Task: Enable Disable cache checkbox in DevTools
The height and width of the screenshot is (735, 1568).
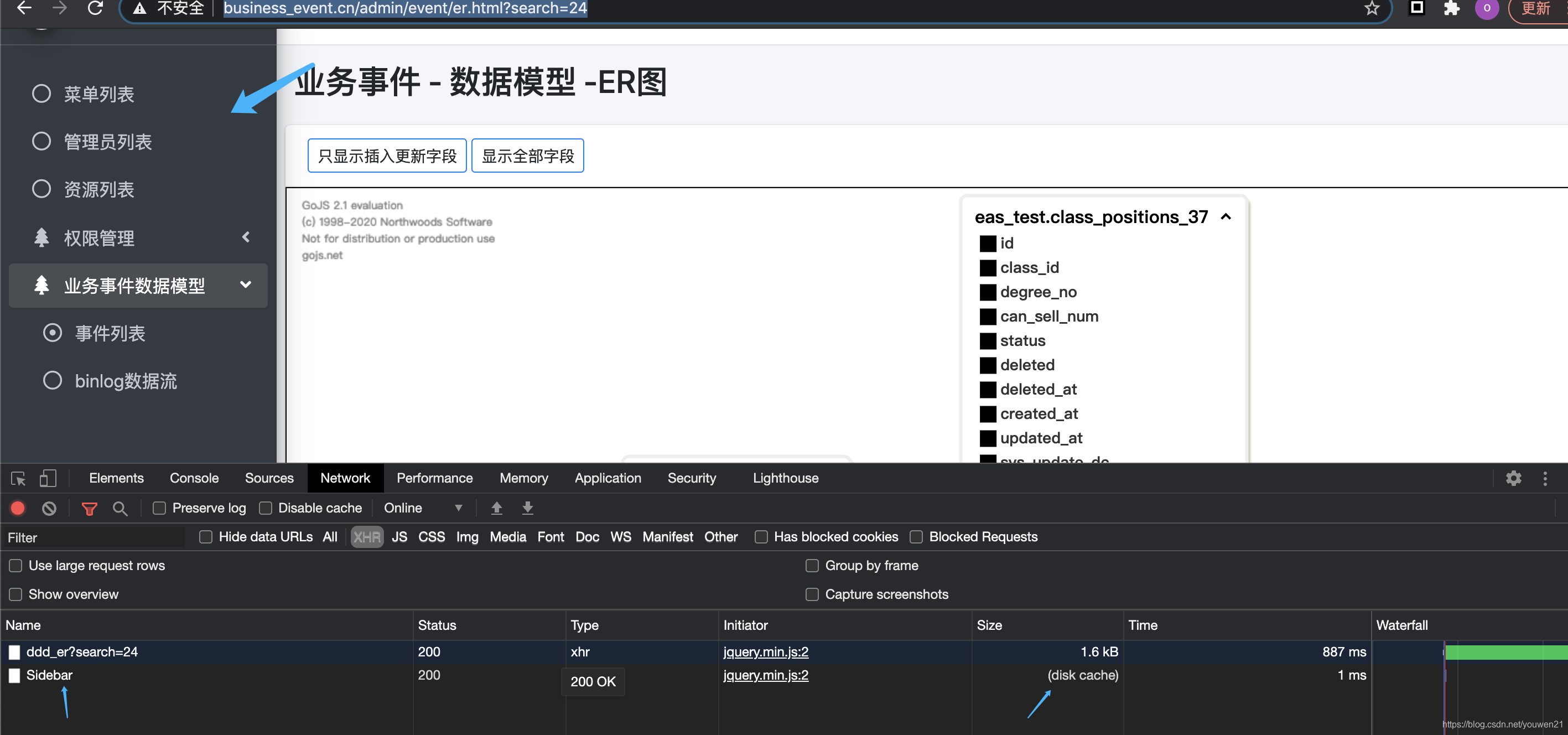Action: [264, 508]
